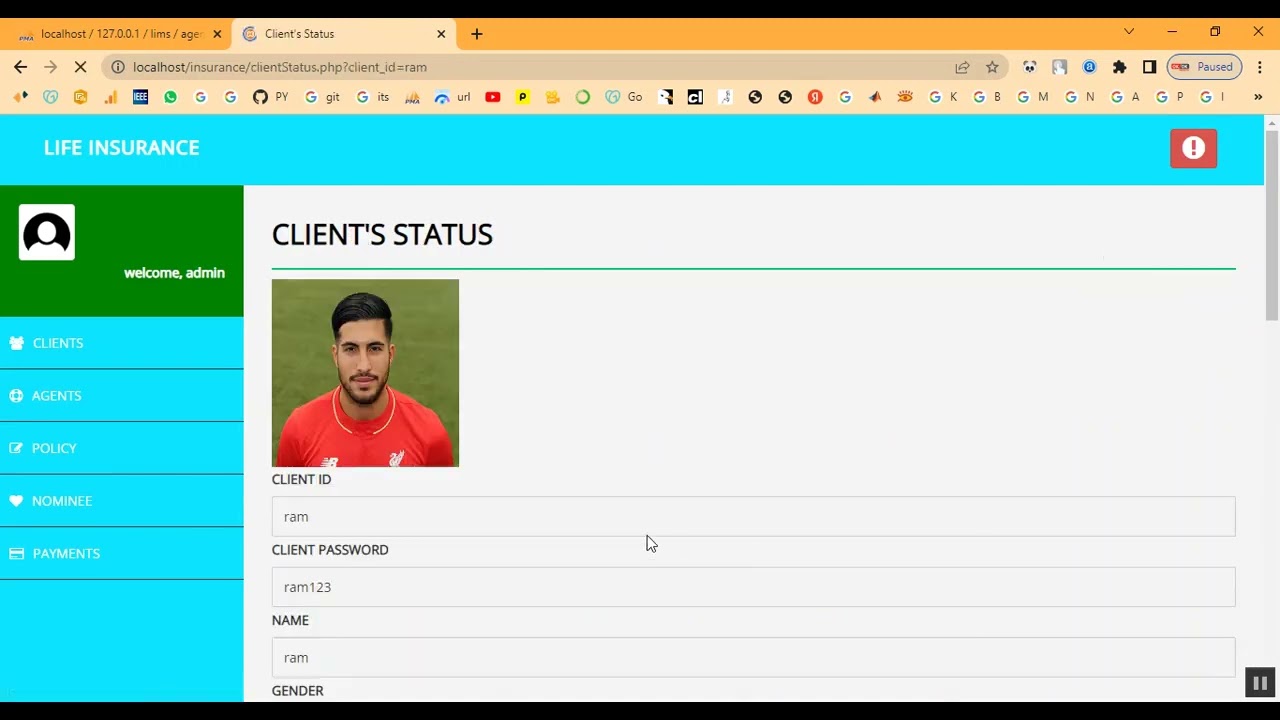Click the CLIENT'S STATUS heading
Image resolution: width=1280 pixels, height=720 pixels.
(x=382, y=234)
